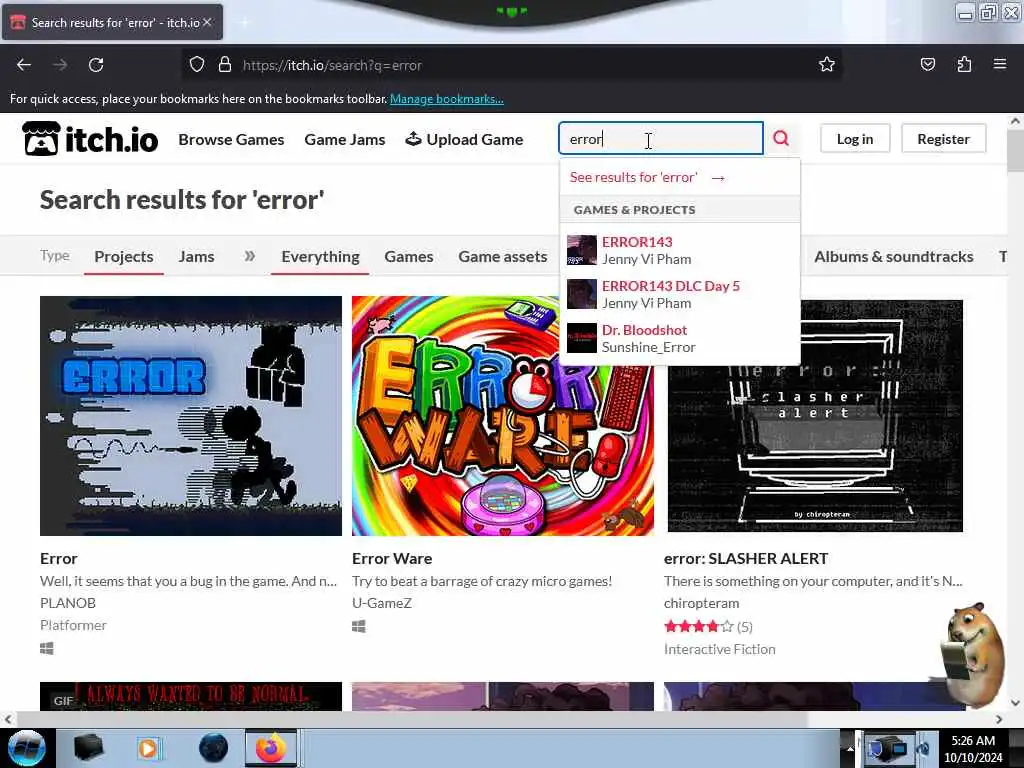1024x768 pixels.
Task: Open the extensions puzzle icon
Action: click(x=964, y=64)
